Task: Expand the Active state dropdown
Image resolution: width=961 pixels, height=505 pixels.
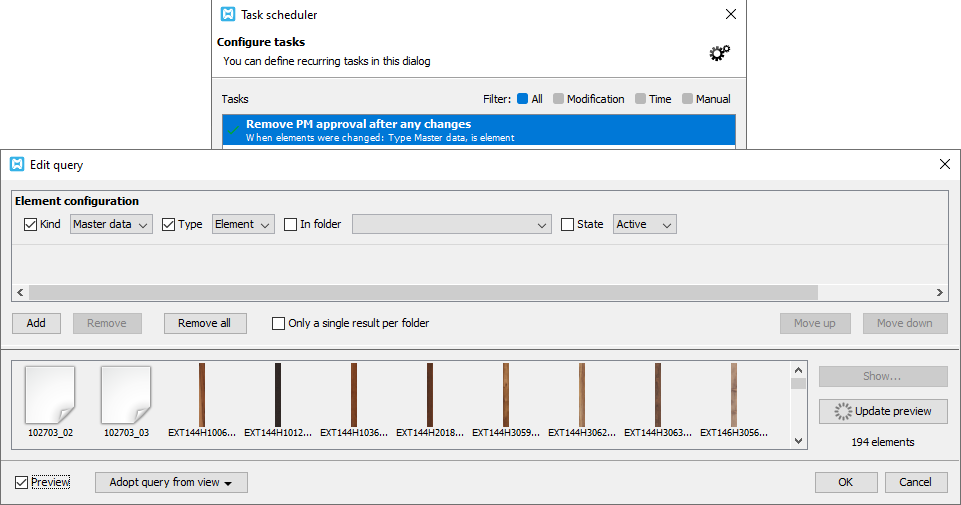Action: click(645, 224)
